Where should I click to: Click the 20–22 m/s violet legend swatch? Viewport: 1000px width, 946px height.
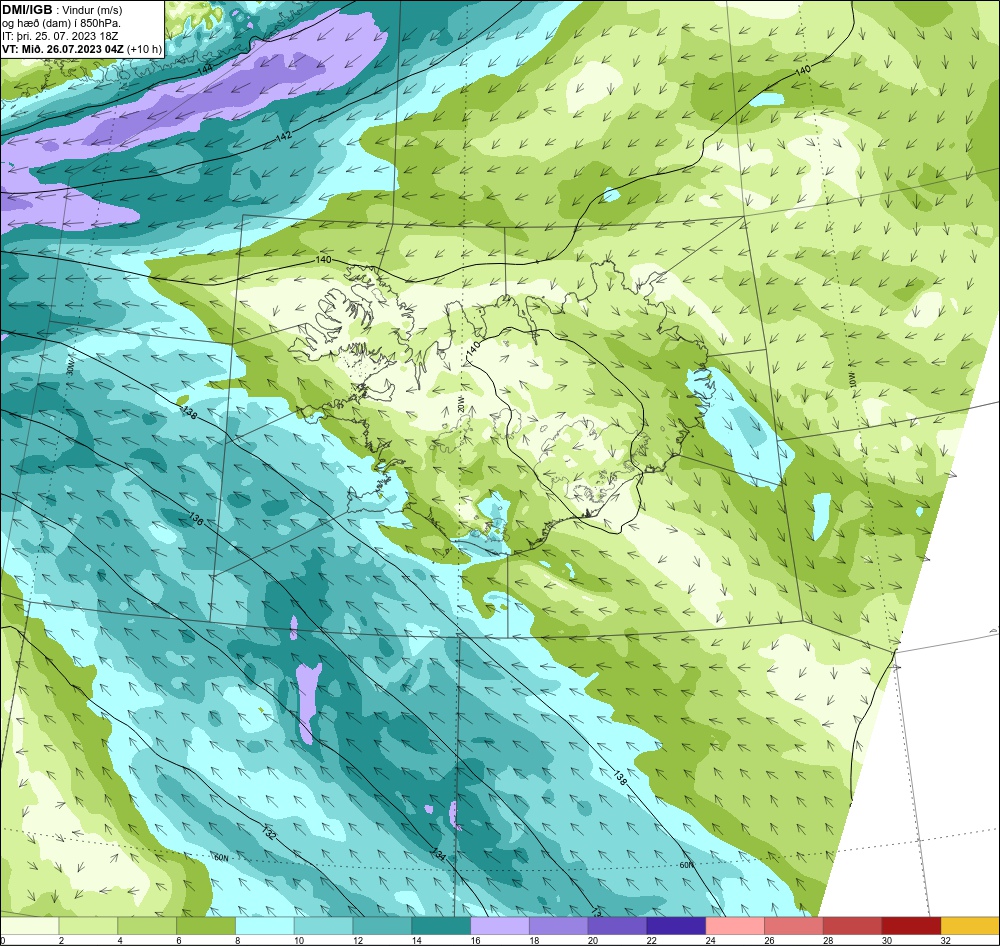(x=617, y=926)
